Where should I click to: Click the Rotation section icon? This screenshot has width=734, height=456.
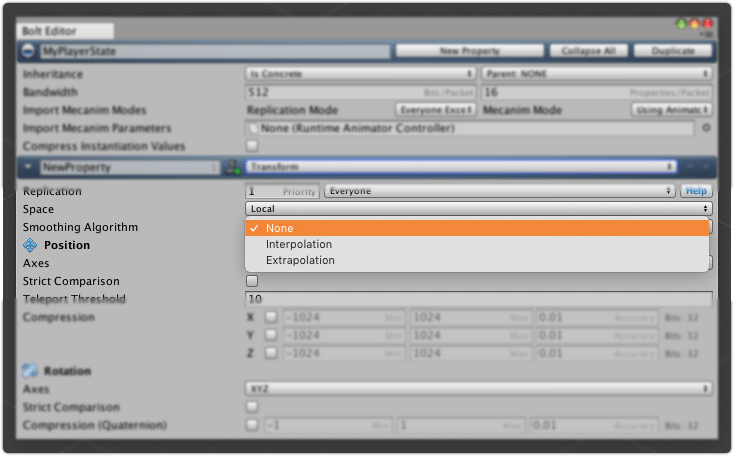(30, 371)
